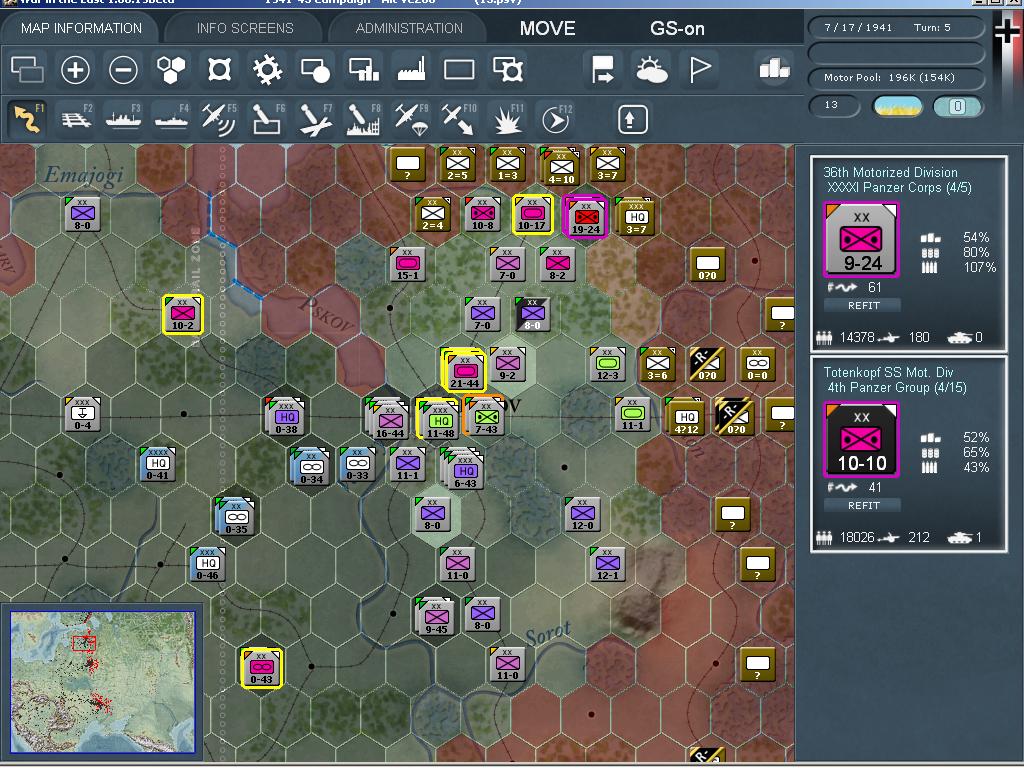Show weather with sun and cloud icon
The height and width of the screenshot is (768, 1024).
click(x=651, y=69)
